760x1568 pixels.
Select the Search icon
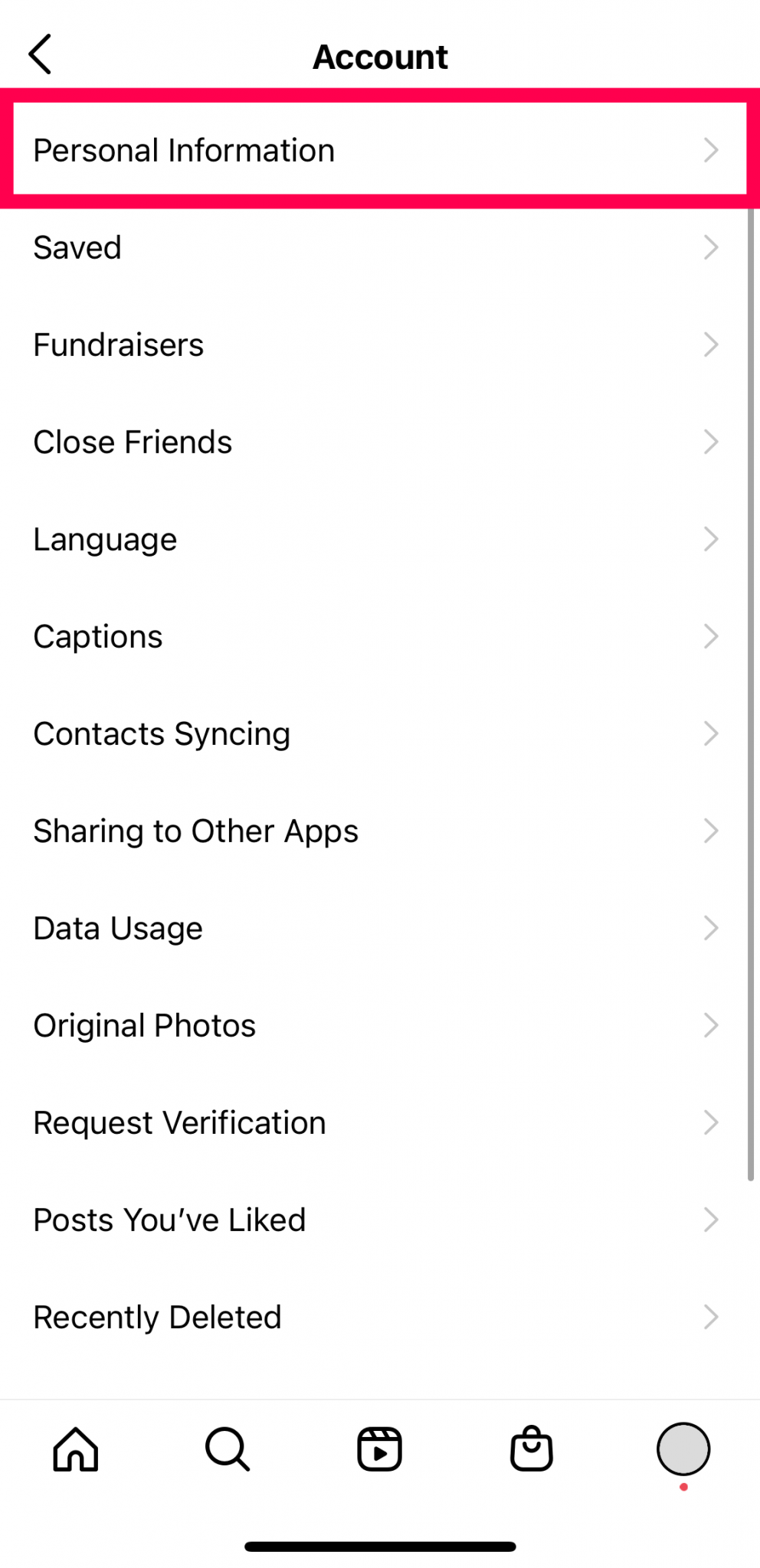(226, 1449)
